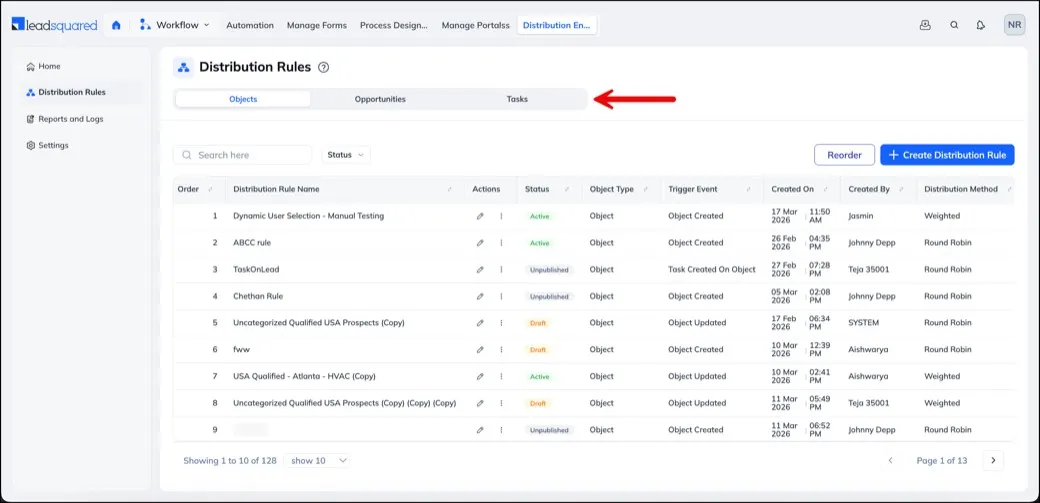
Task: Sort by the Object Type column icon
Action: [645, 189]
